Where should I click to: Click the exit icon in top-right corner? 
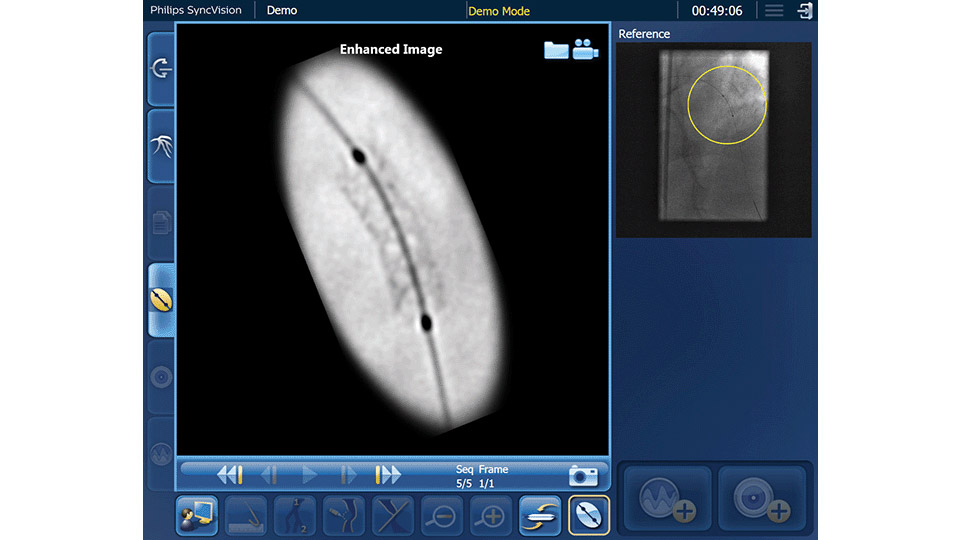(804, 11)
